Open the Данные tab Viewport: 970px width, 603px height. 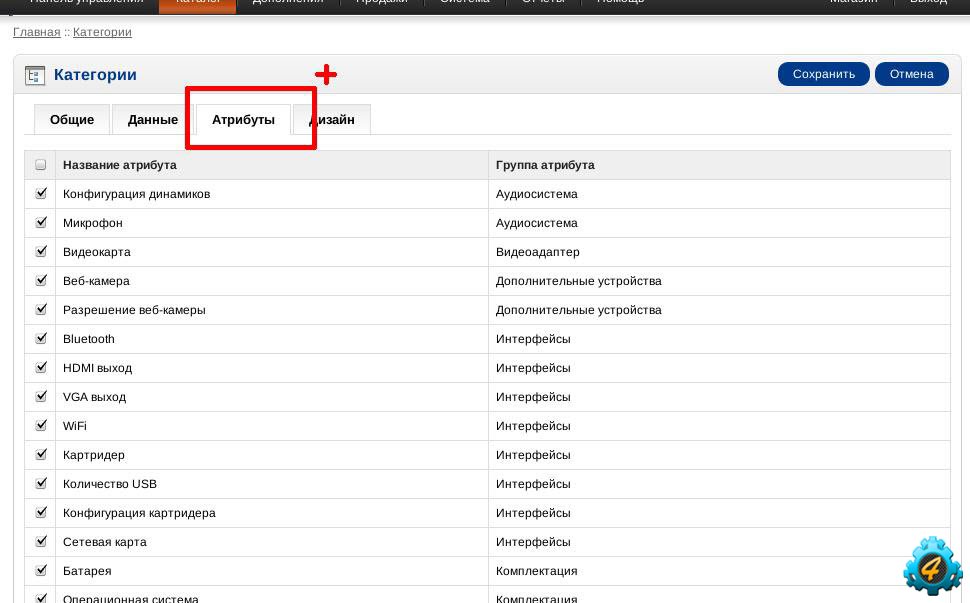click(x=153, y=120)
